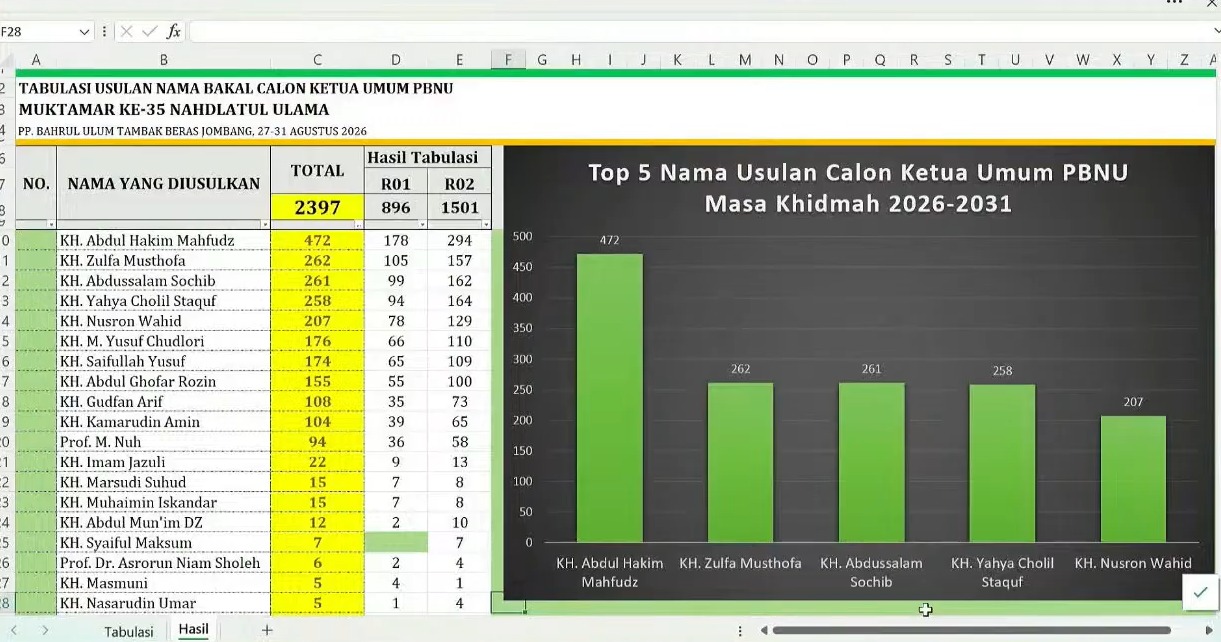
Task: Click the Insert Function fx icon
Action: [x=174, y=31]
